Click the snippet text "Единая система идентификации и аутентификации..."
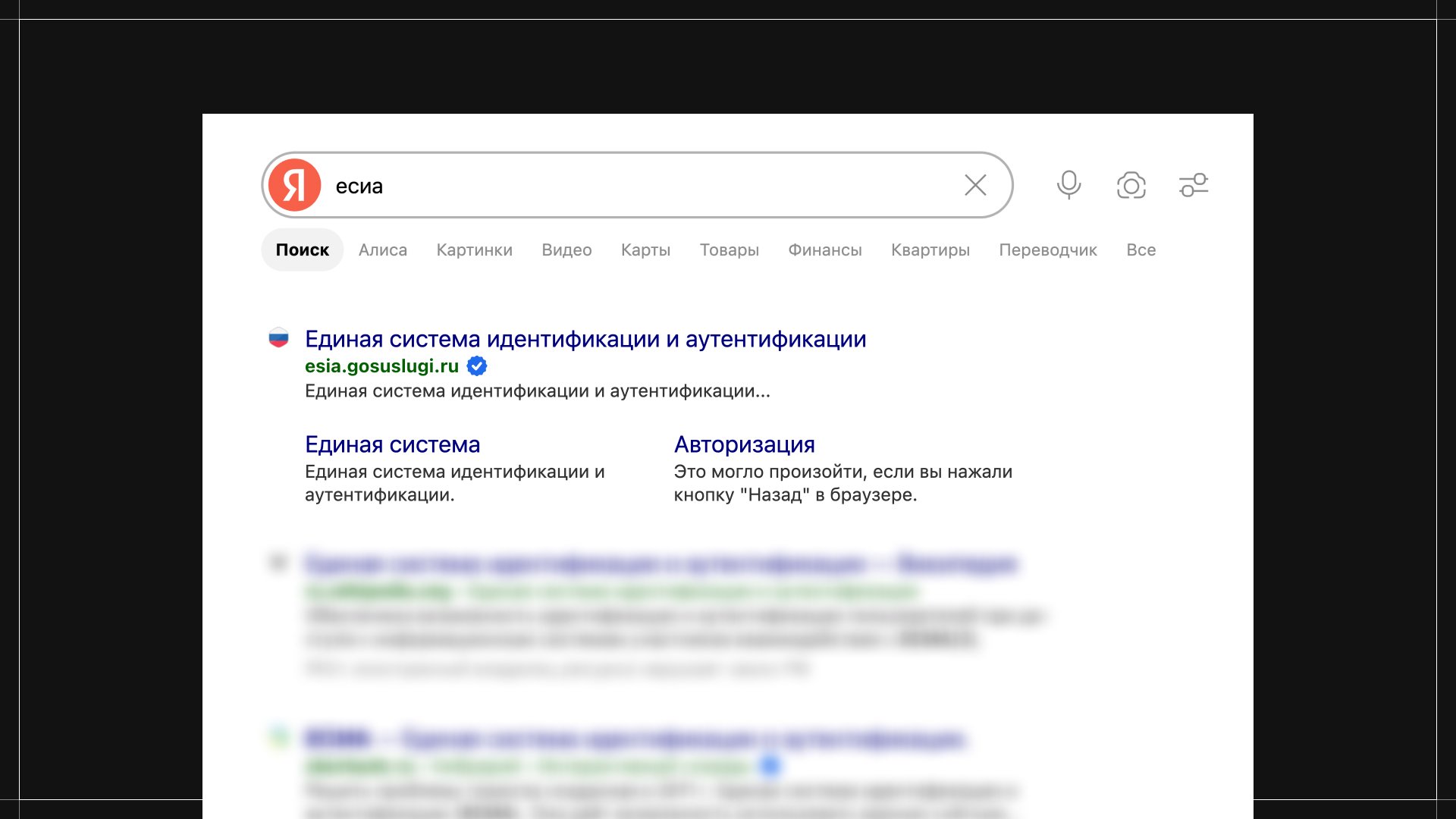The width and height of the screenshot is (1456, 819). coord(538,391)
